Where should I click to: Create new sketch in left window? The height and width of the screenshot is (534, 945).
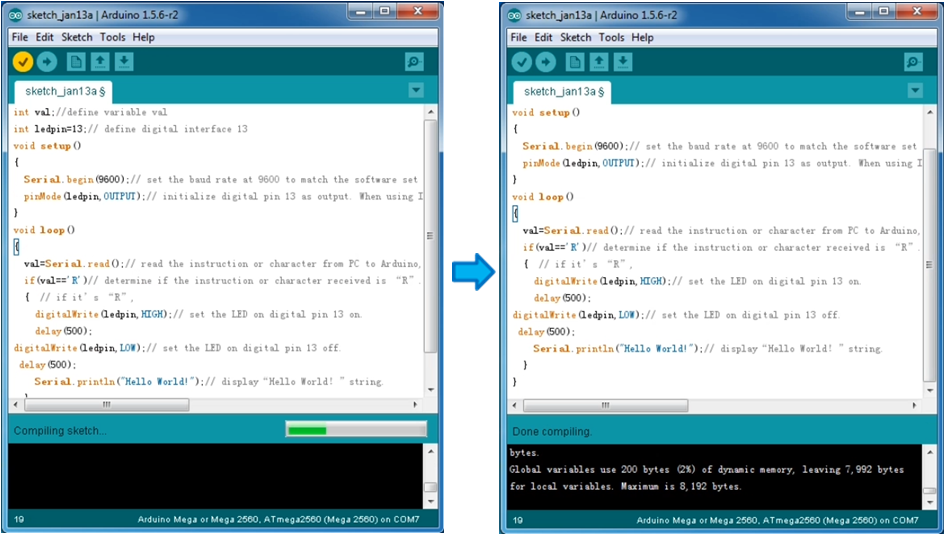click(x=76, y=61)
